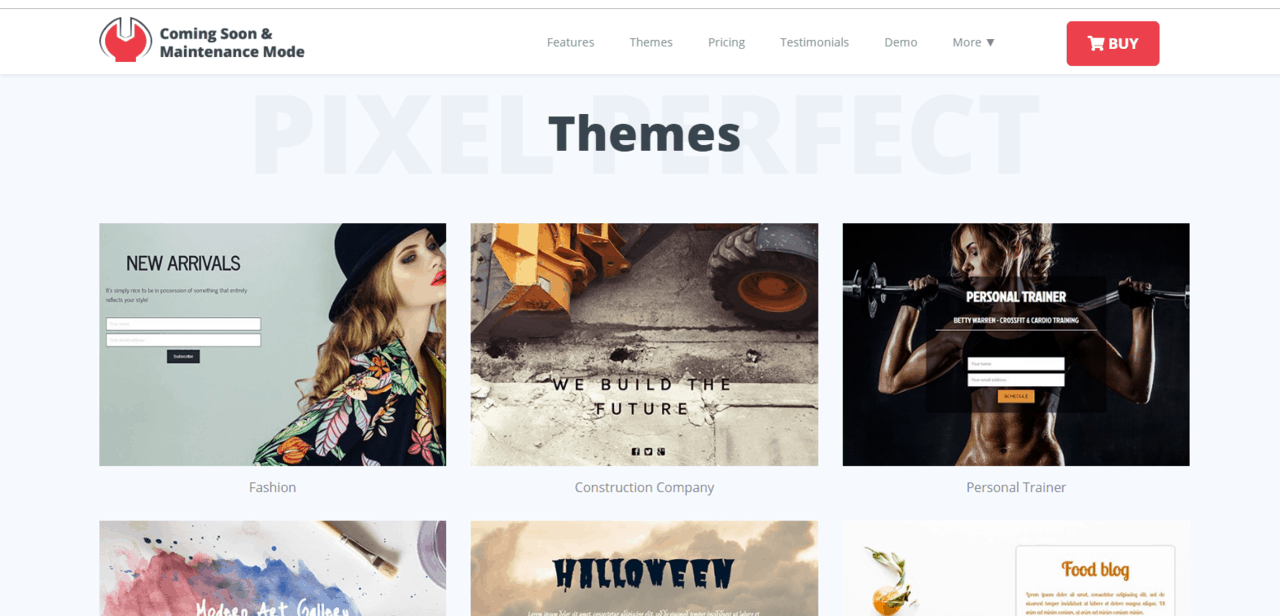Open the Modern Art Gallery theme thumbnail
The width and height of the screenshot is (1280, 616).
[272, 568]
